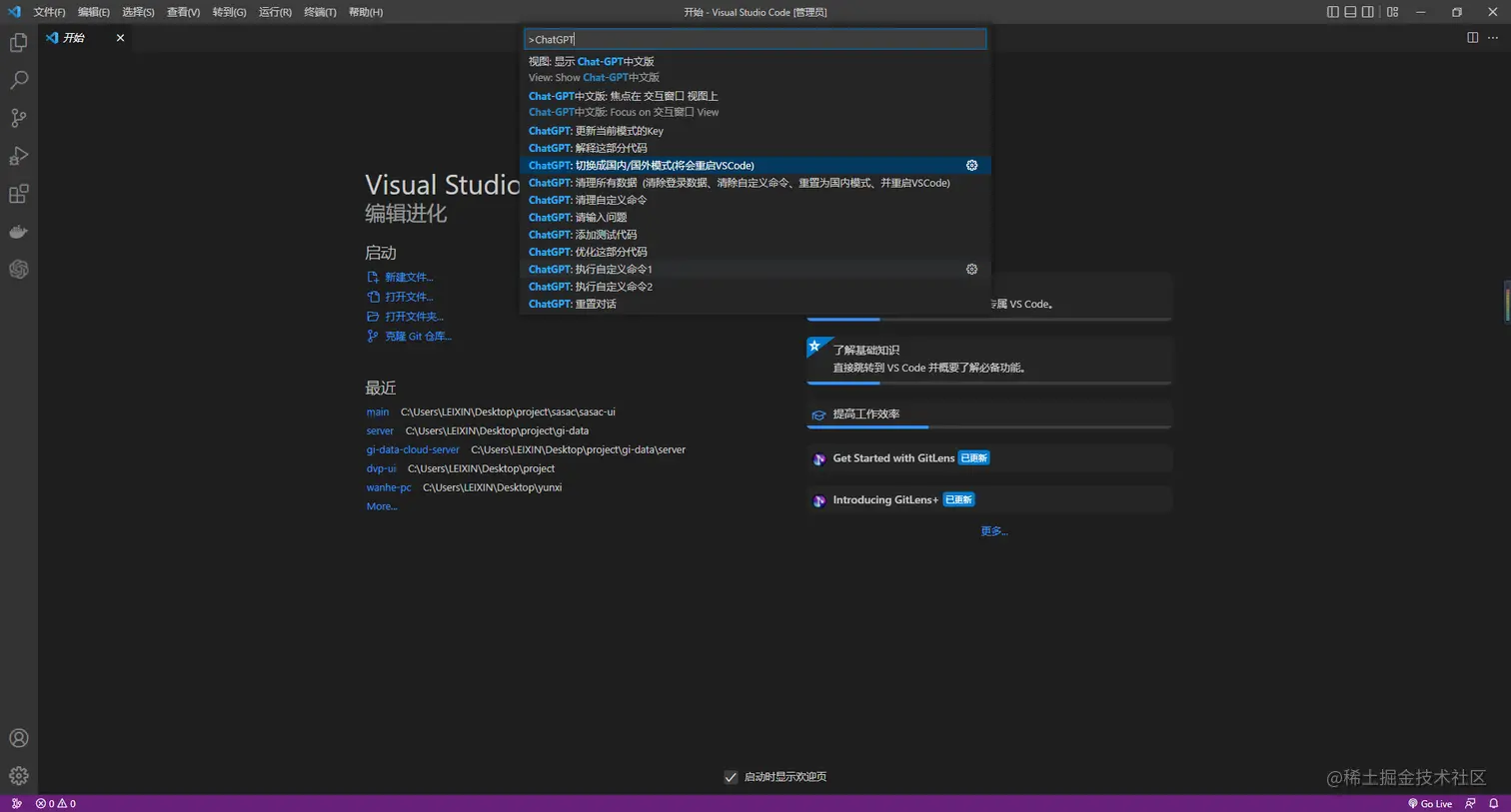
Task: Run ChatGPT: 清理所有数据 command
Action: [755, 183]
